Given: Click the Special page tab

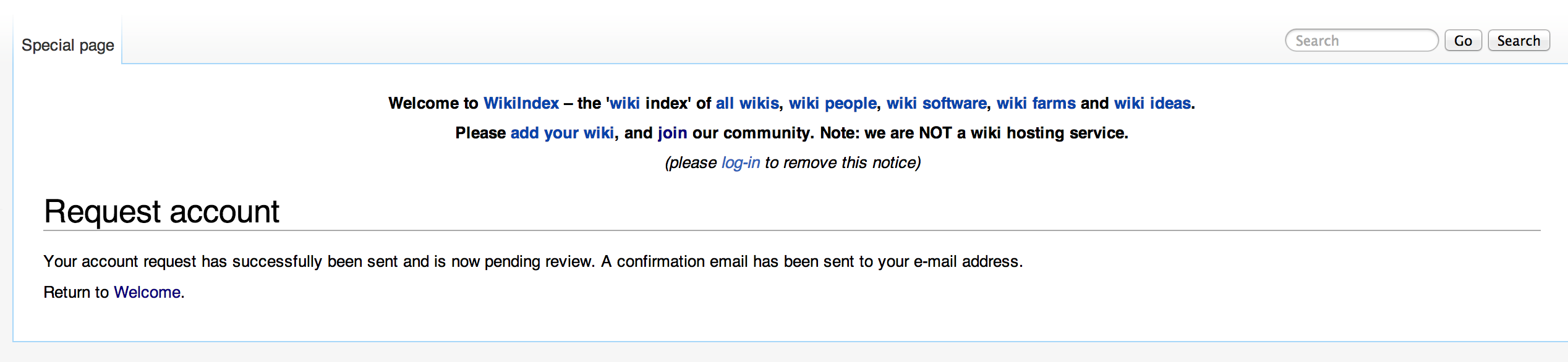Looking at the screenshot, I should (68, 45).
